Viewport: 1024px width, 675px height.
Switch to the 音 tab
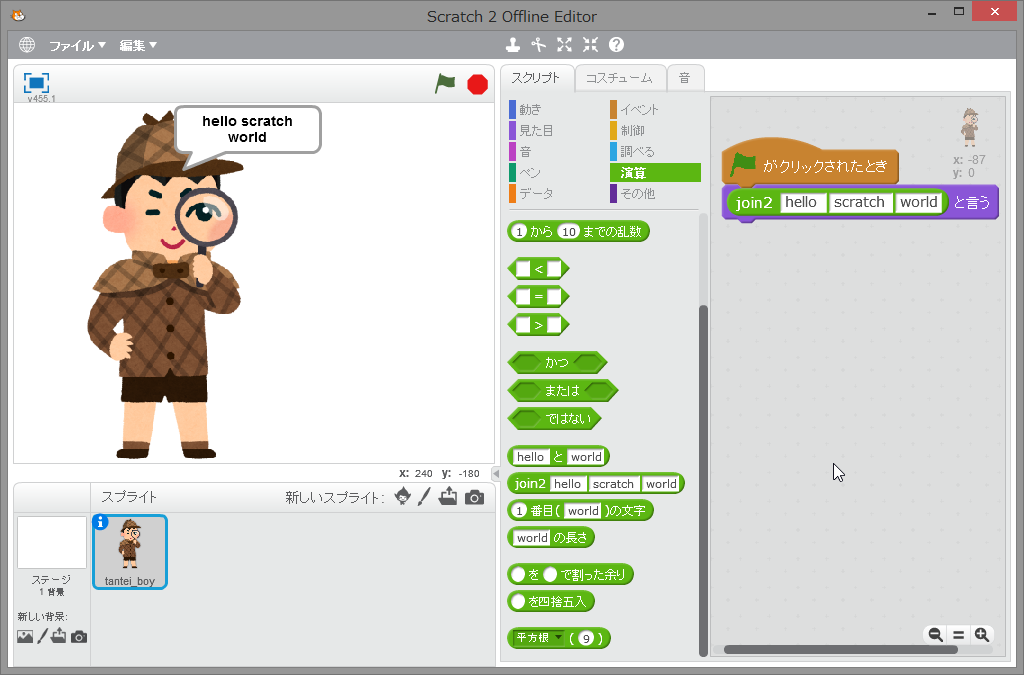[684, 78]
